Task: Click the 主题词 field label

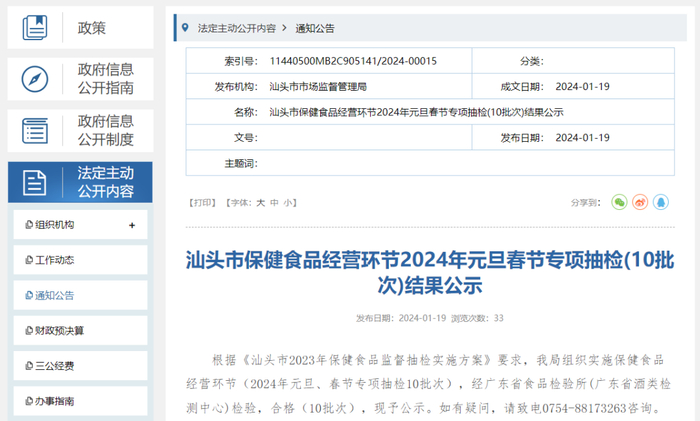Action: 241,163
